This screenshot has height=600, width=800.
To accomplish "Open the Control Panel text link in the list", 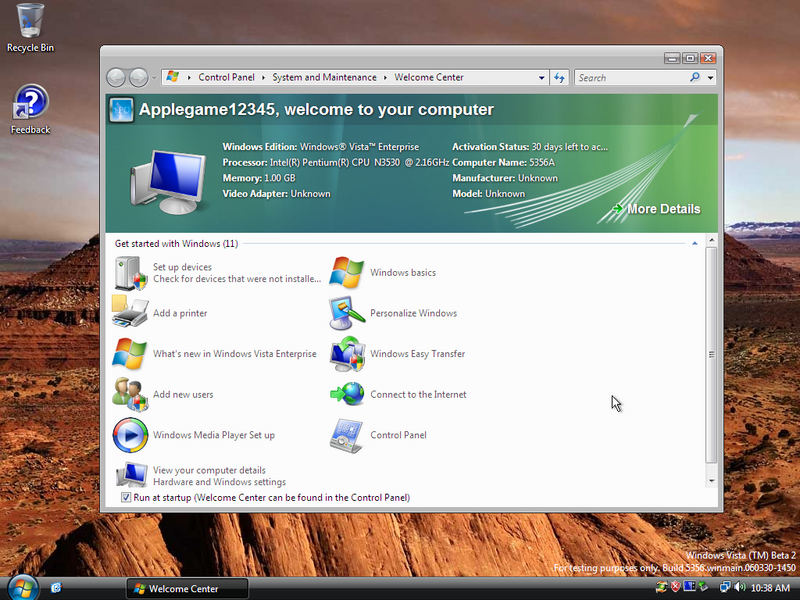I will click(x=398, y=435).
